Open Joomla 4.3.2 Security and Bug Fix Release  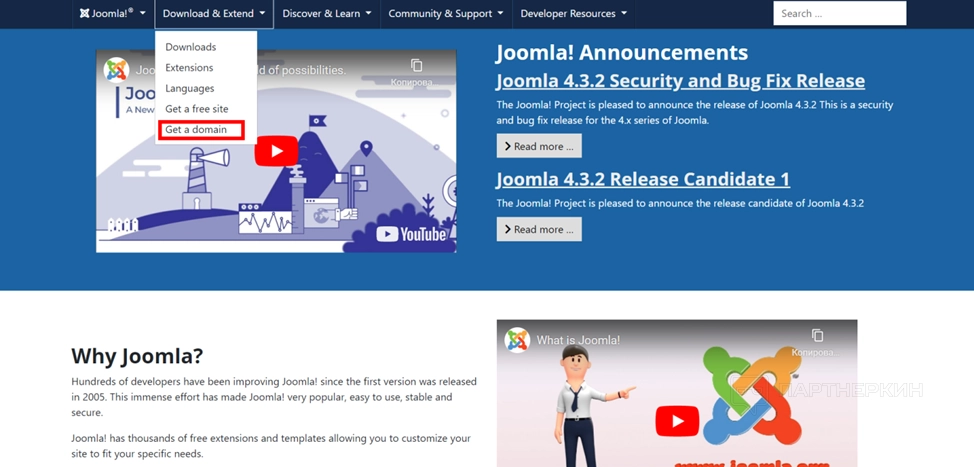tap(680, 81)
